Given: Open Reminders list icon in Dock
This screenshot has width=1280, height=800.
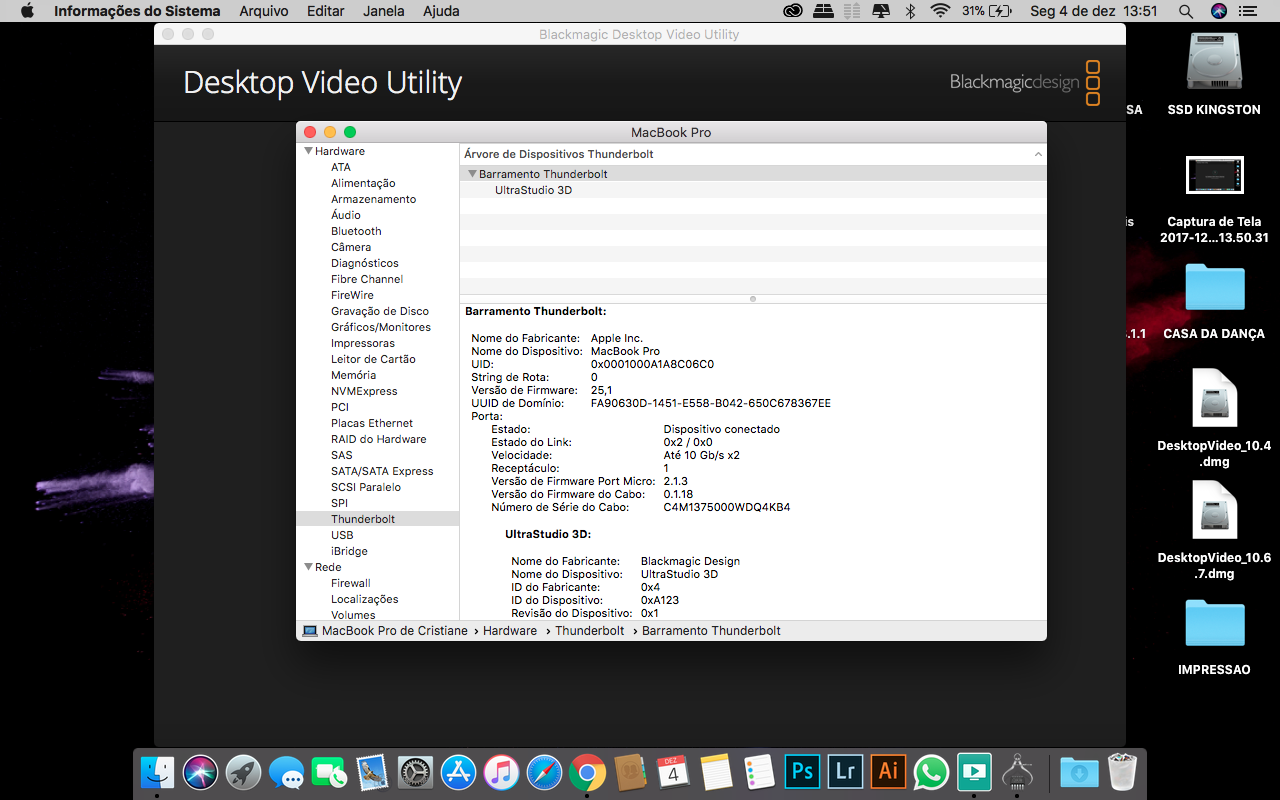Looking at the screenshot, I should click(x=759, y=772).
